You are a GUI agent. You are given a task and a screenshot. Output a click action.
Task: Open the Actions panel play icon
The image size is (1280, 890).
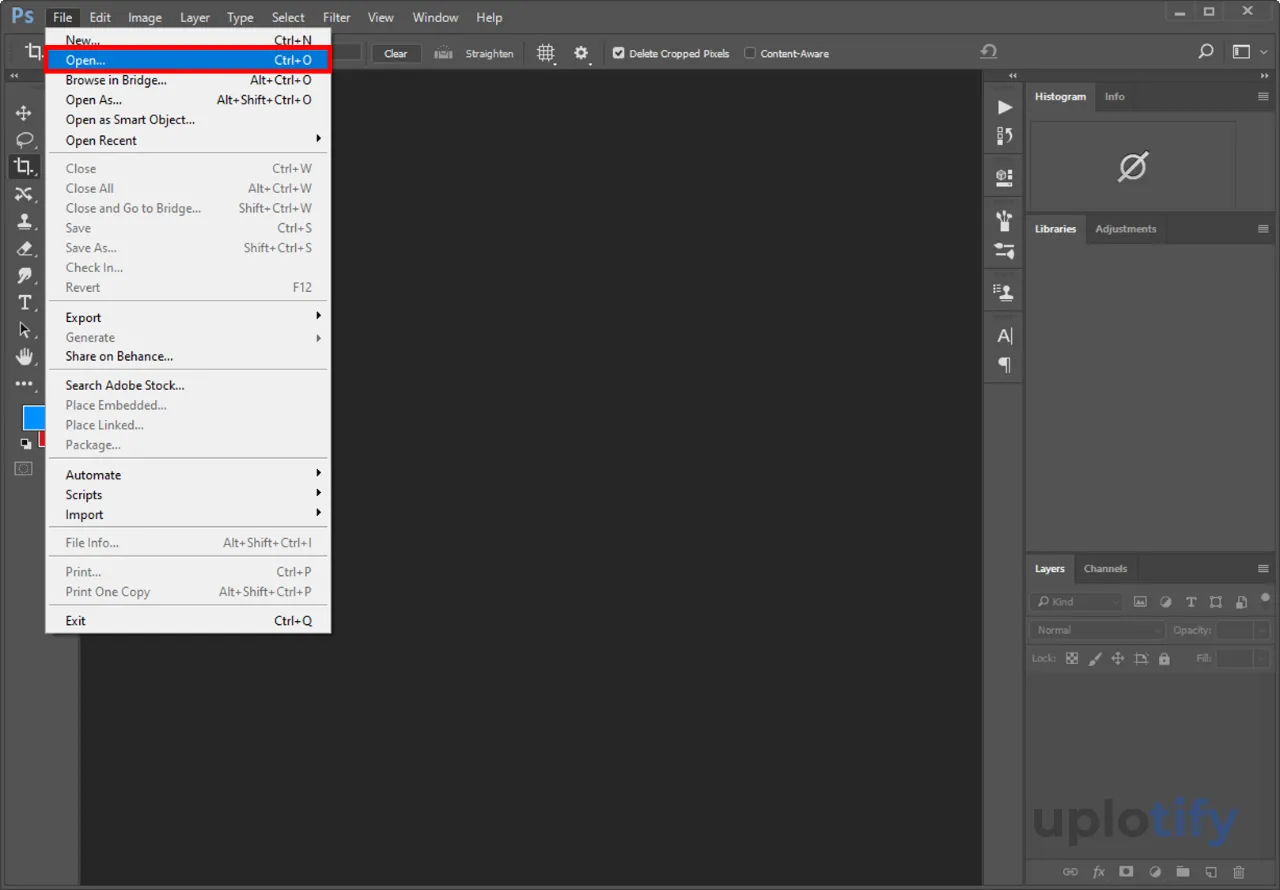(x=1005, y=107)
